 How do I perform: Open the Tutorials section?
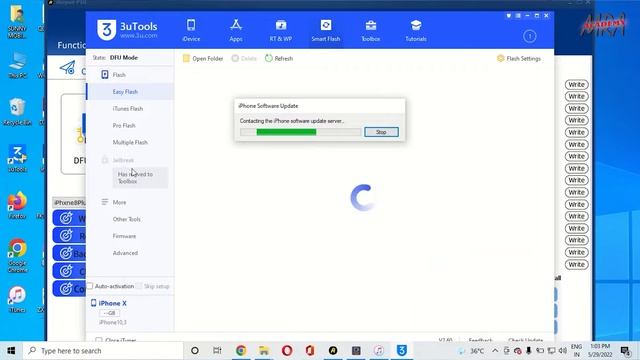tap(416, 31)
